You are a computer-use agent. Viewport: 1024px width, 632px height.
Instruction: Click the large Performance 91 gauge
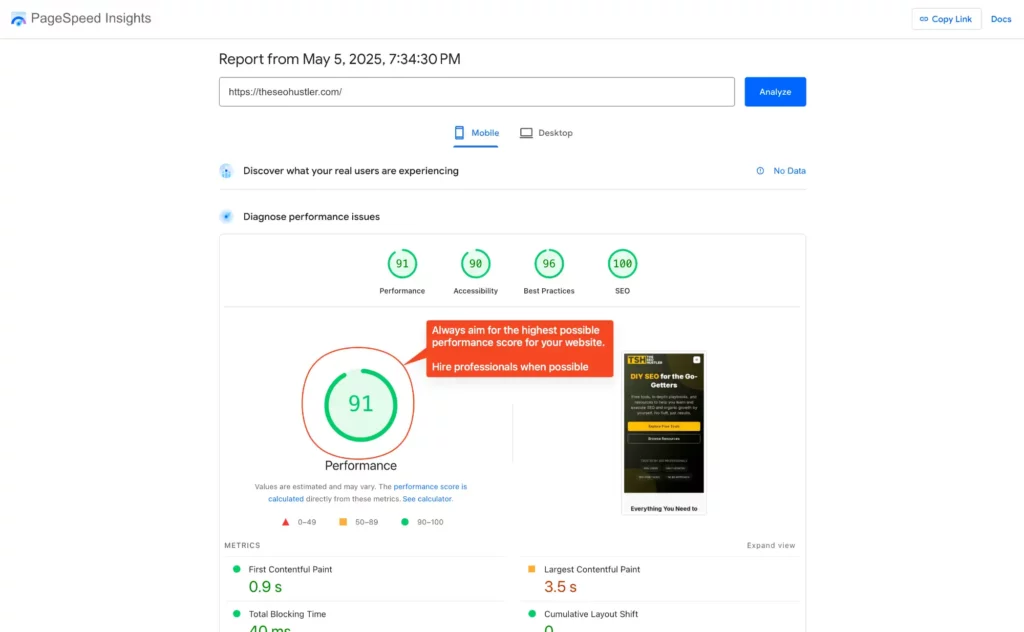[360, 404]
